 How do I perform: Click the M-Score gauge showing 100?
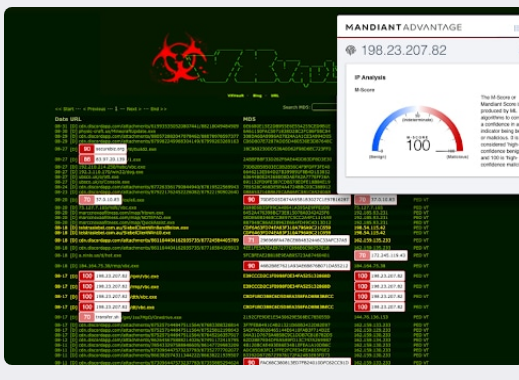(x=418, y=132)
